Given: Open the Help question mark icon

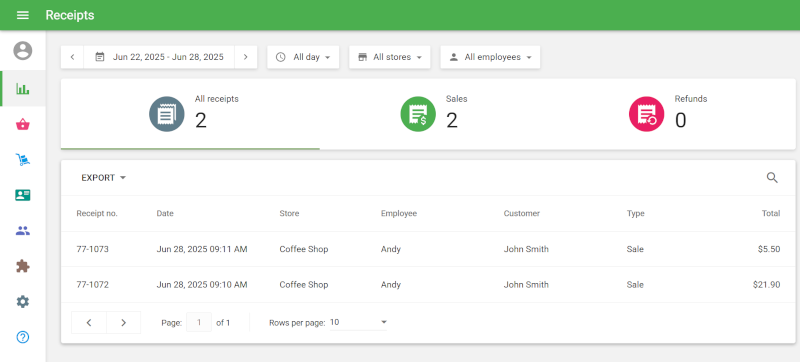Looking at the screenshot, I should [22, 337].
